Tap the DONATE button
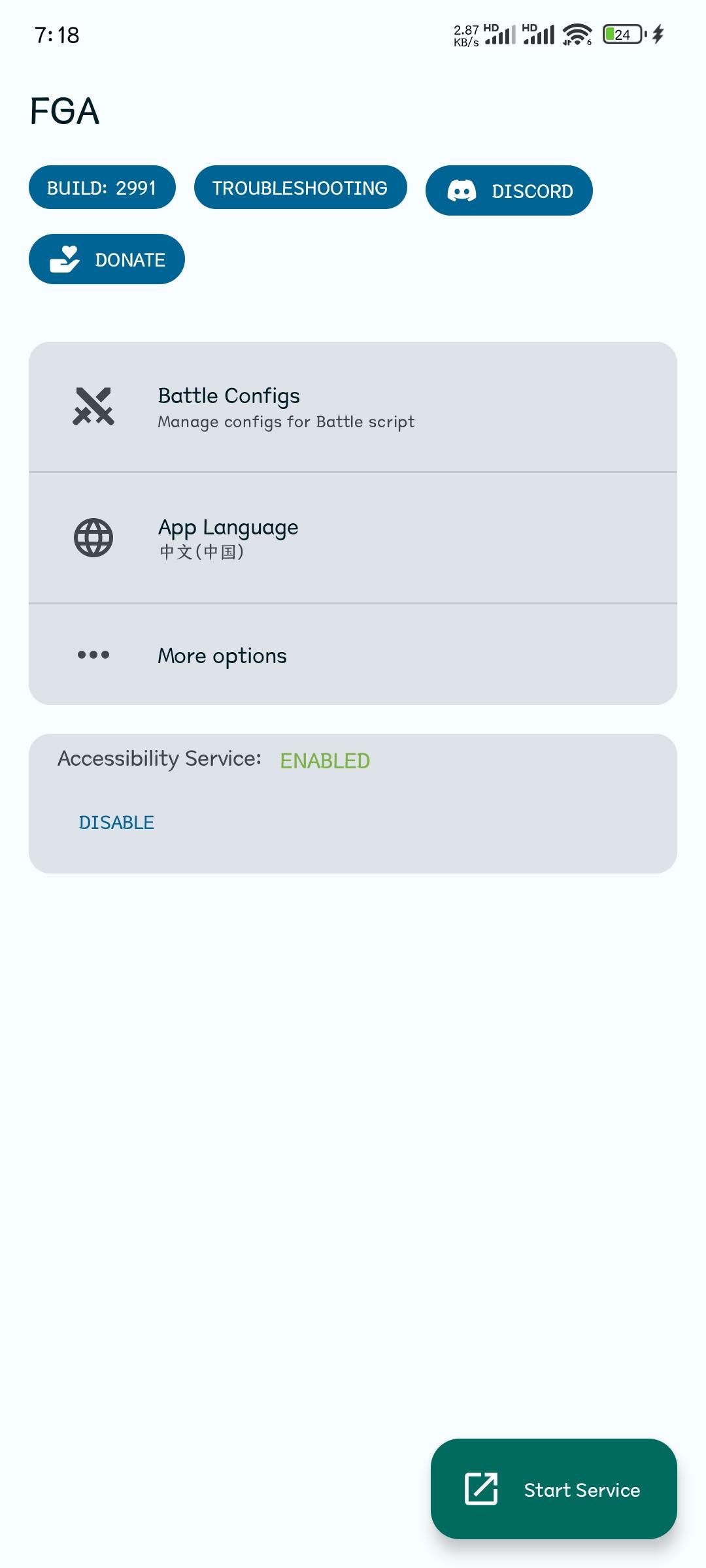 (x=107, y=259)
